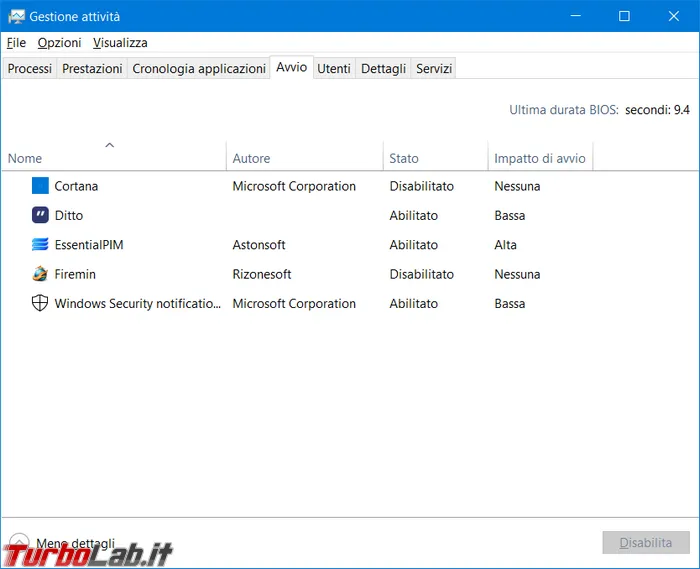Select the EssentialPIM startup entry name
Screen dimensions: 700x569
[x=89, y=245]
